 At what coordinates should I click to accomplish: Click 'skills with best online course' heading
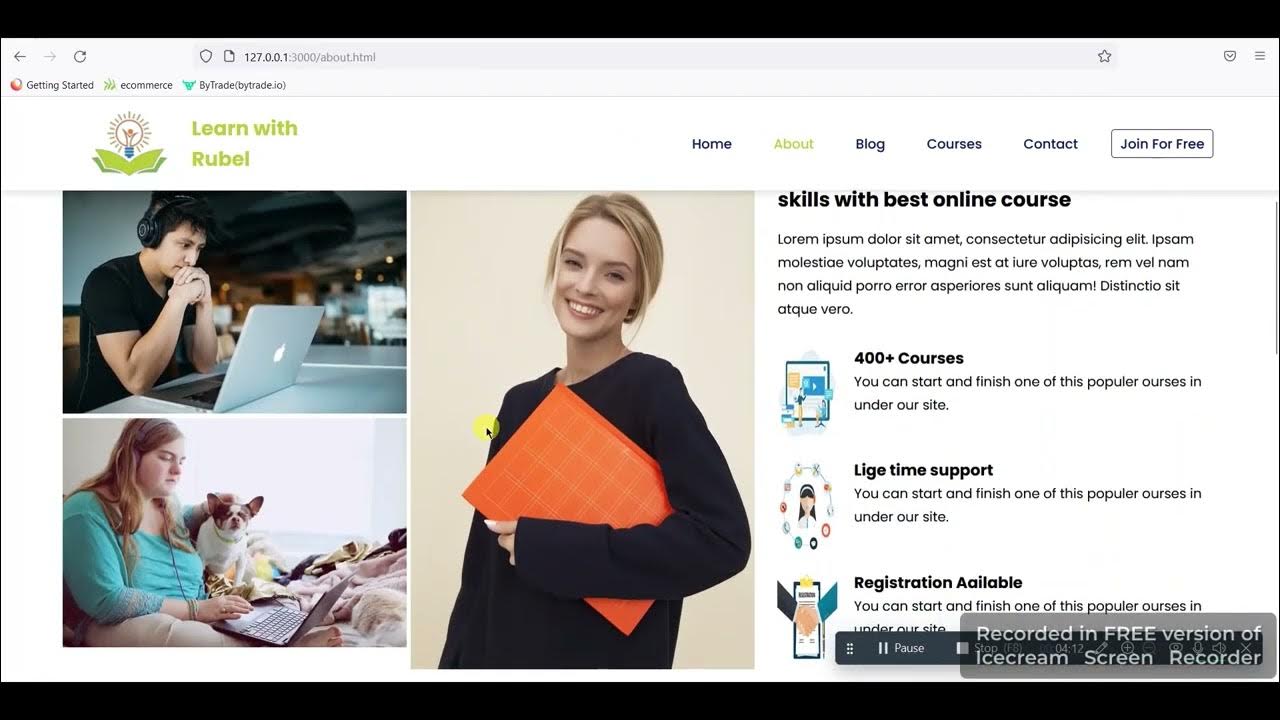click(924, 200)
